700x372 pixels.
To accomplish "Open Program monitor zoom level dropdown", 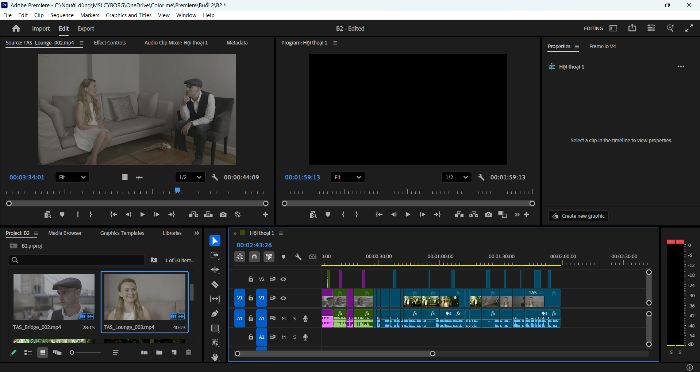I will click(x=347, y=177).
